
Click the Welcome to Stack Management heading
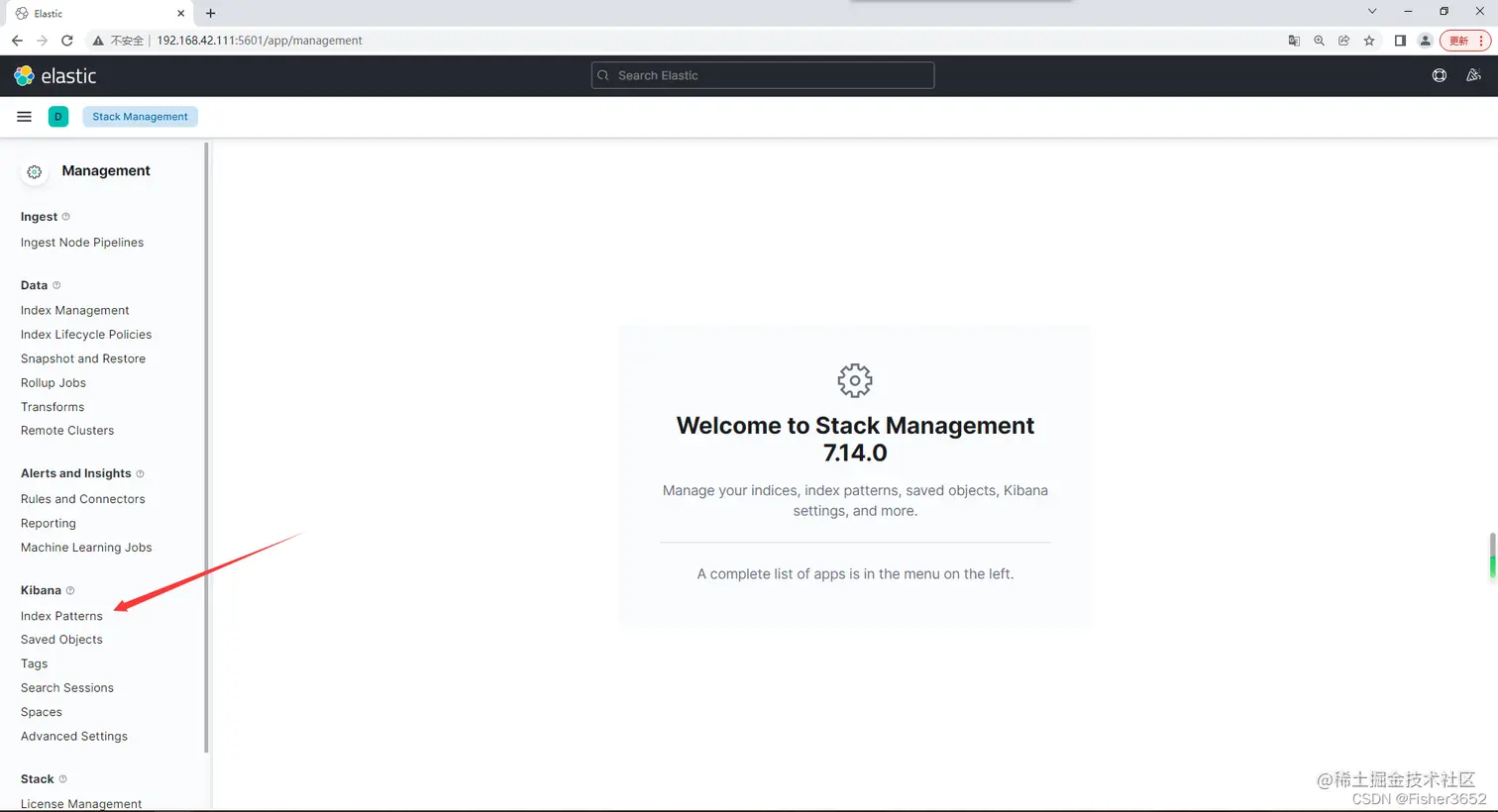(855, 439)
